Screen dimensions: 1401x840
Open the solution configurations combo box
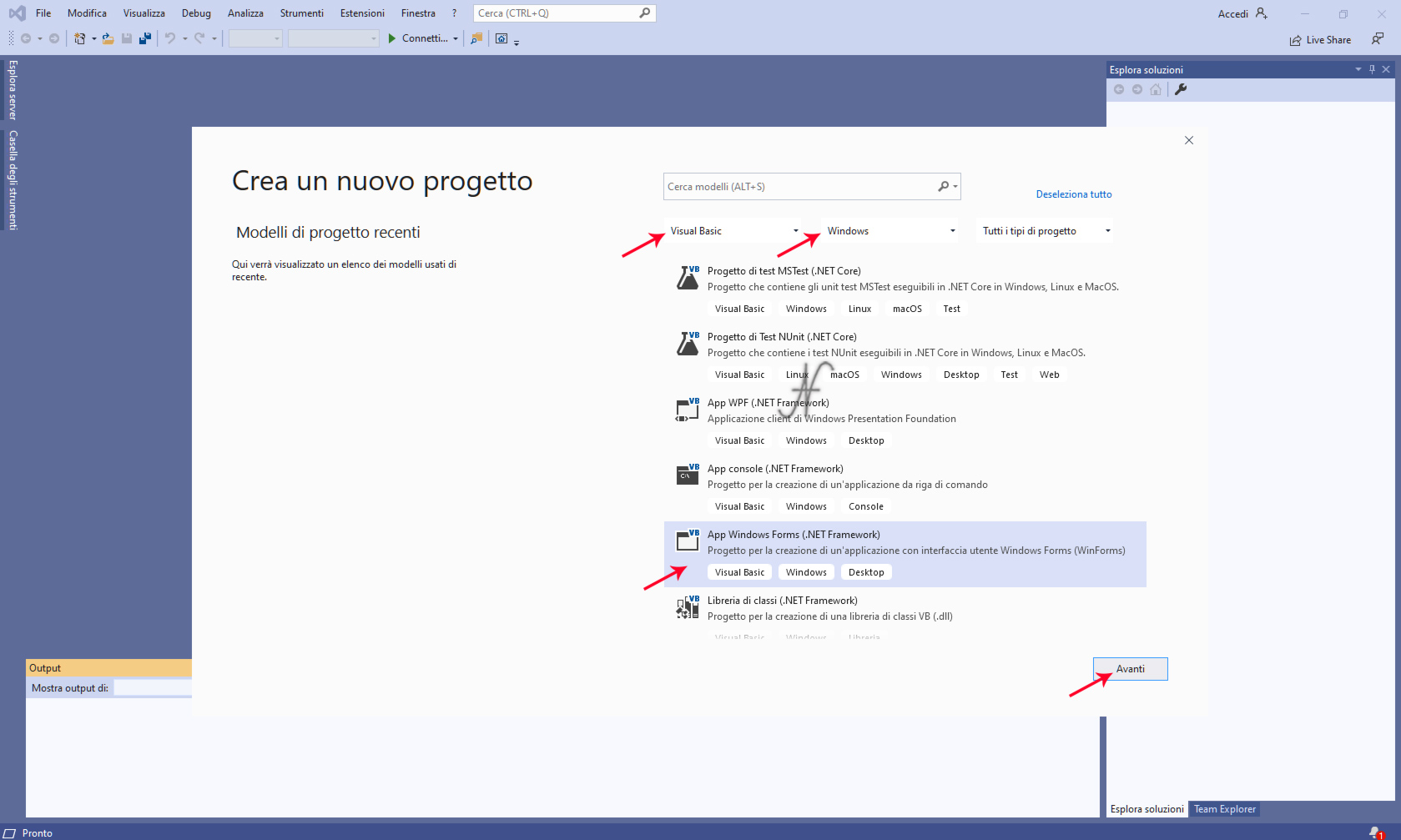tap(255, 38)
